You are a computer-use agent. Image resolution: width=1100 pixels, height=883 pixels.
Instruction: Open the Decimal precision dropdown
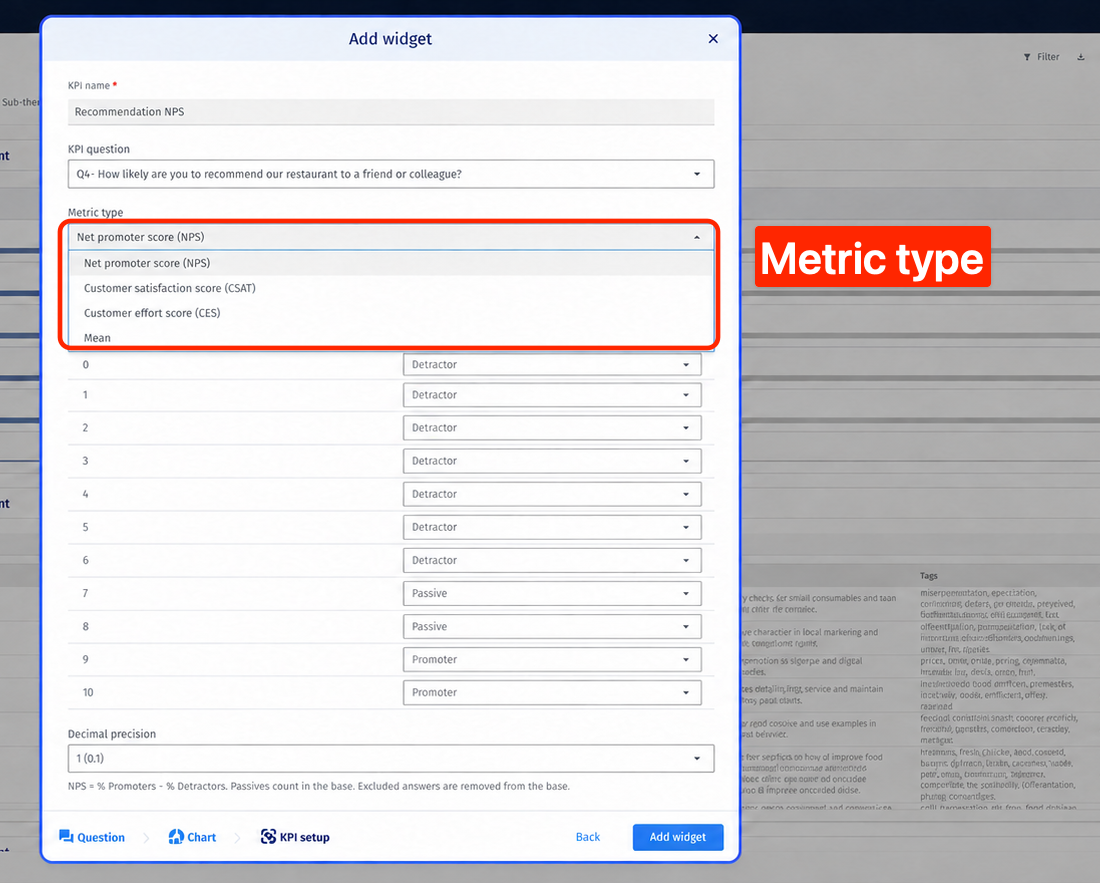coord(391,758)
